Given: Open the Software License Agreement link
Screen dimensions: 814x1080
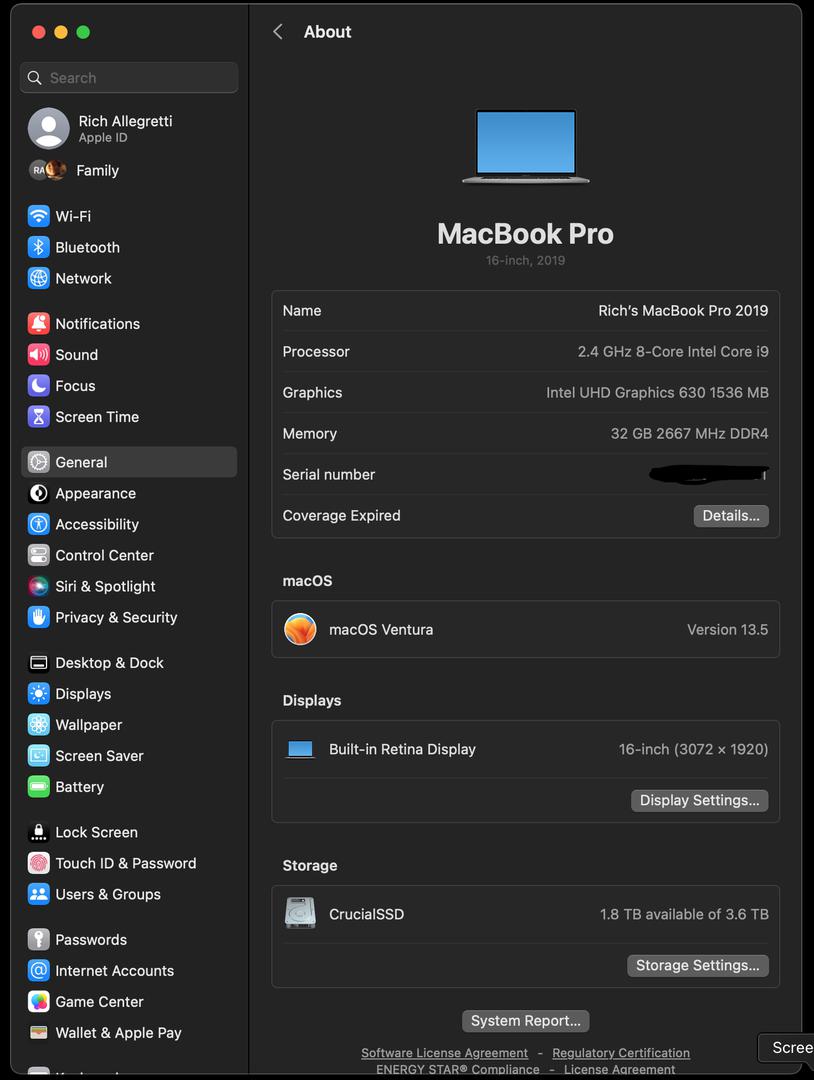Looking at the screenshot, I should [444, 1052].
